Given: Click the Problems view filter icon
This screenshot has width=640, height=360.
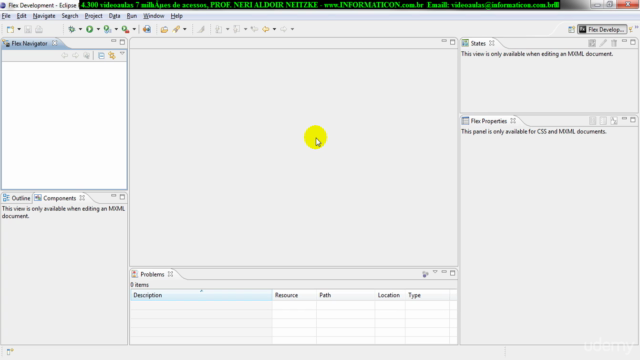Looking at the screenshot, I should 425,274.
